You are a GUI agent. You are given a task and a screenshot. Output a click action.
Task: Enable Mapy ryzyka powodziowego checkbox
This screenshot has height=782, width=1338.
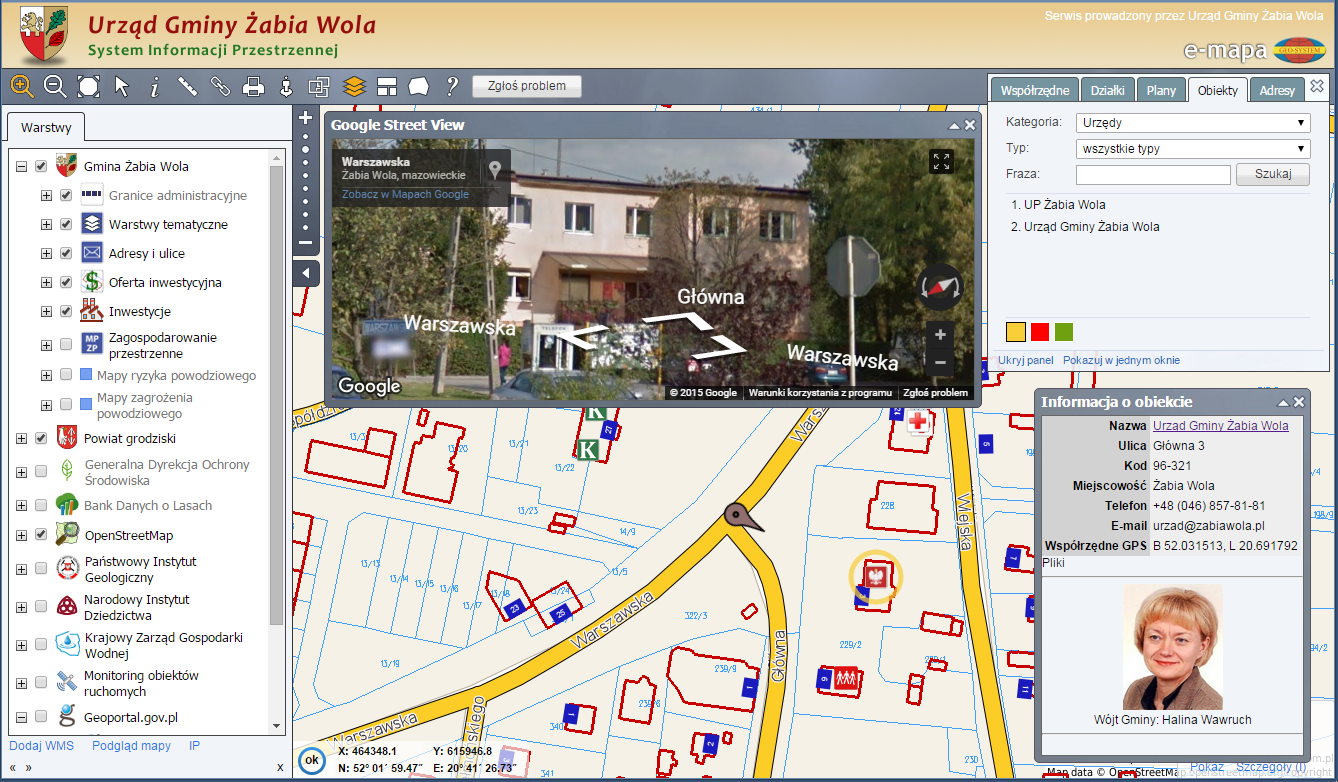pyautogui.click(x=66, y=375)
